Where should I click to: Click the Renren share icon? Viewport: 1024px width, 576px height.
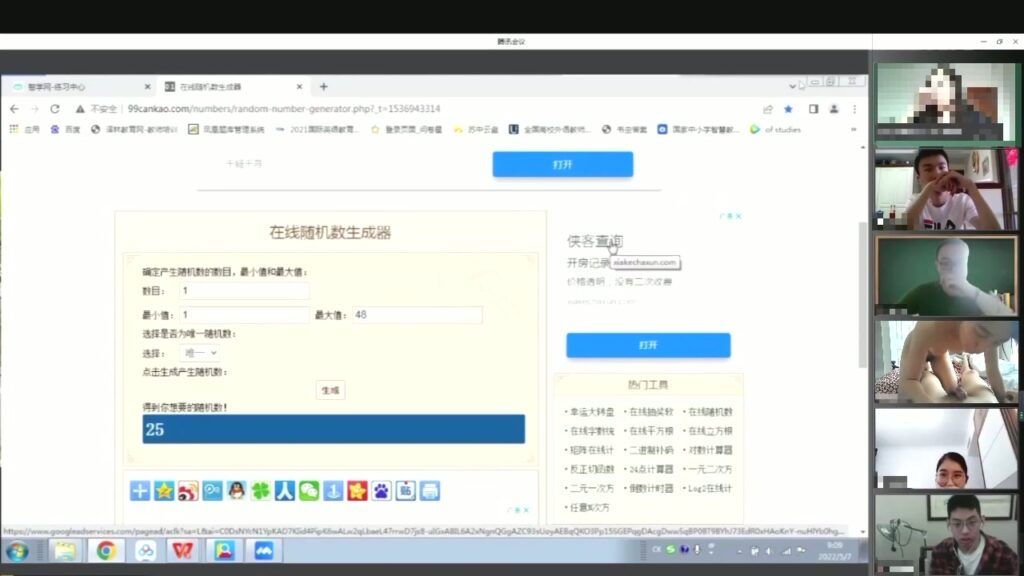(285, 491)
